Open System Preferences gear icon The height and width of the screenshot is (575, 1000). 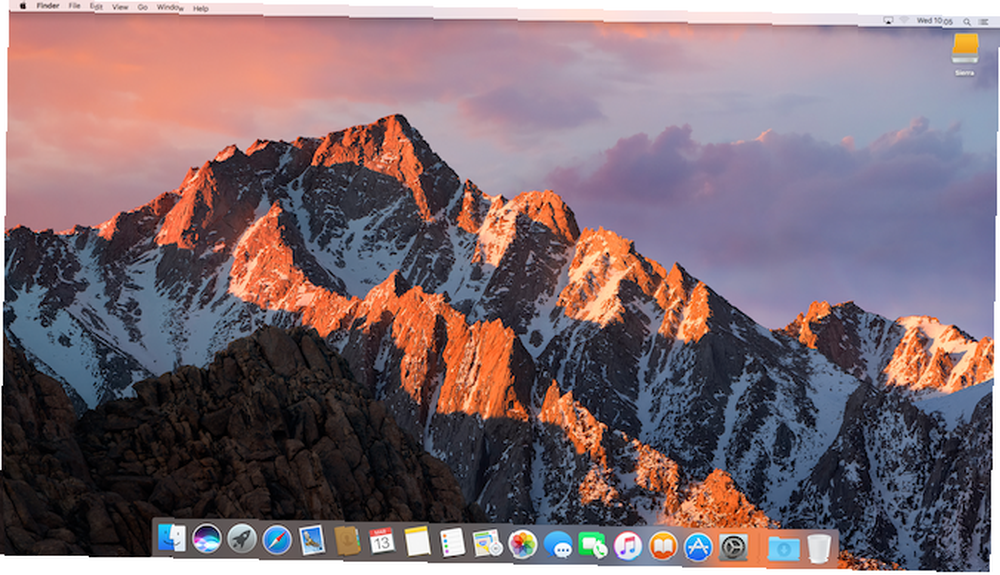click(733, 548)
